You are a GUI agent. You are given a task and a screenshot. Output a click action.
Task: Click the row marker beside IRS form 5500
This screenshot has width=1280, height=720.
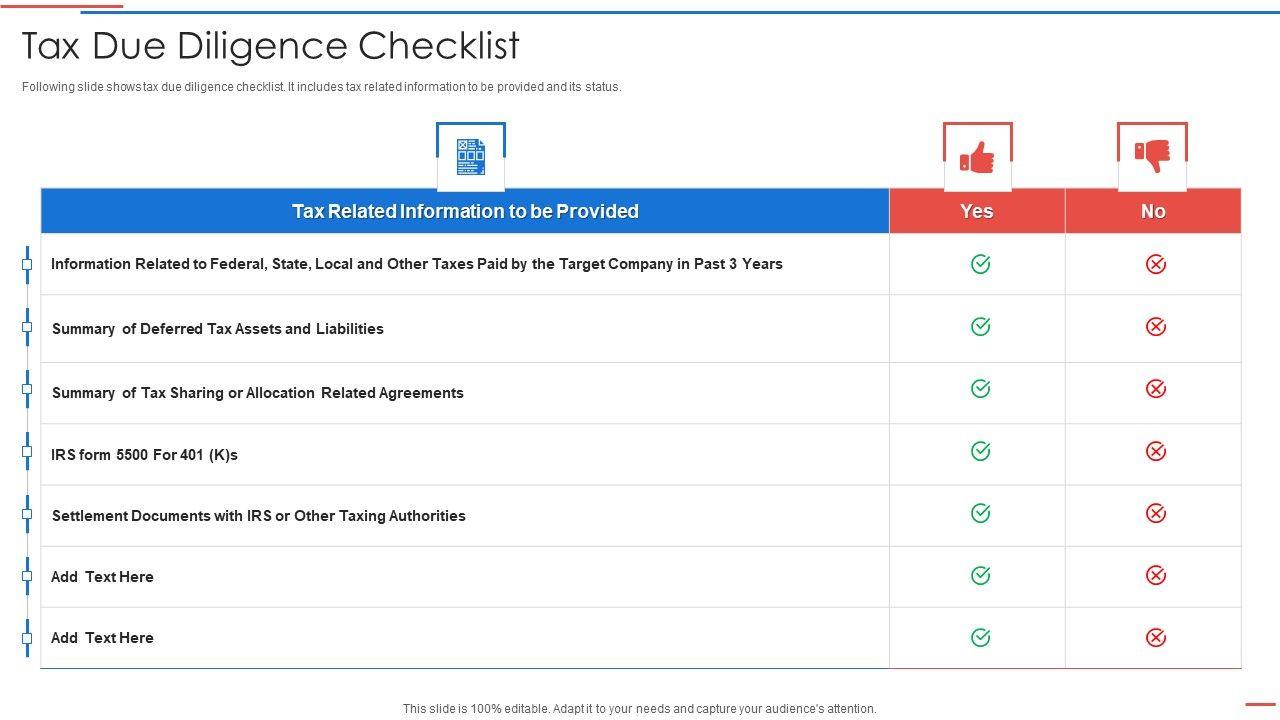(x=27, y=452)
